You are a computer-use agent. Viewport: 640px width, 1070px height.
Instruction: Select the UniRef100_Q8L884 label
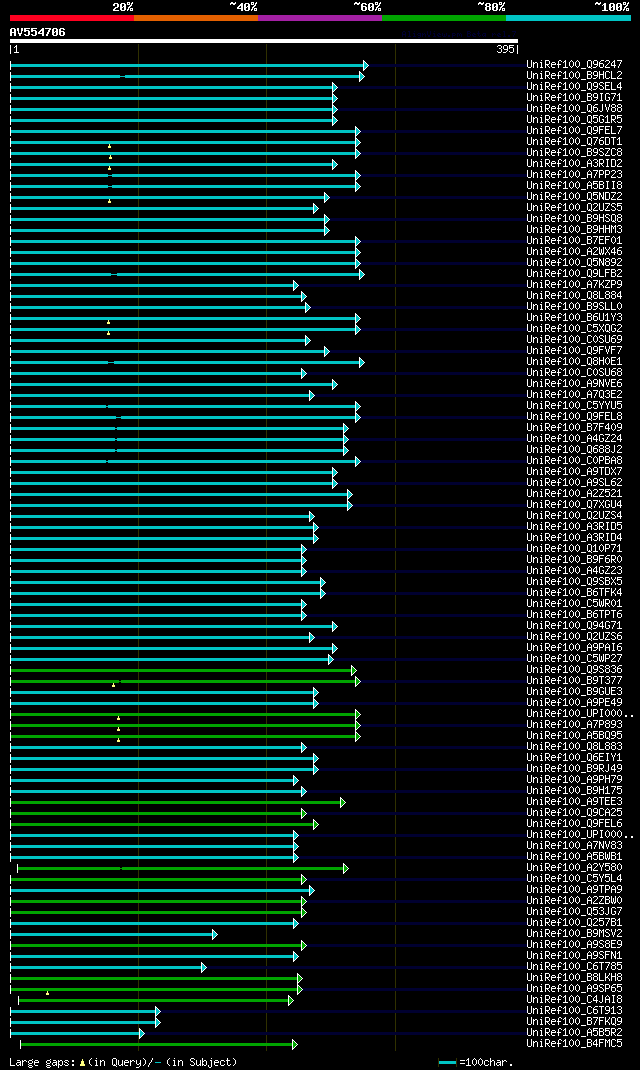click(x=574, y=295)
